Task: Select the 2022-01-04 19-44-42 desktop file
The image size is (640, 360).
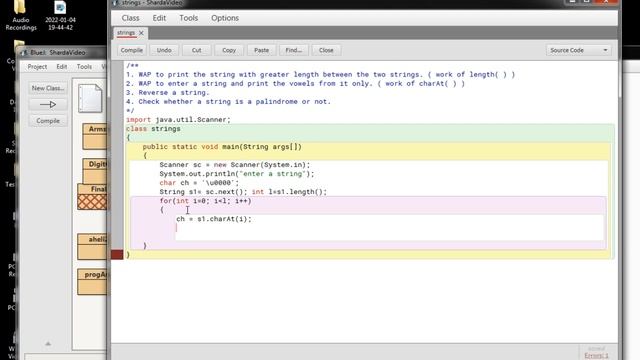Action: click(60, 16)
